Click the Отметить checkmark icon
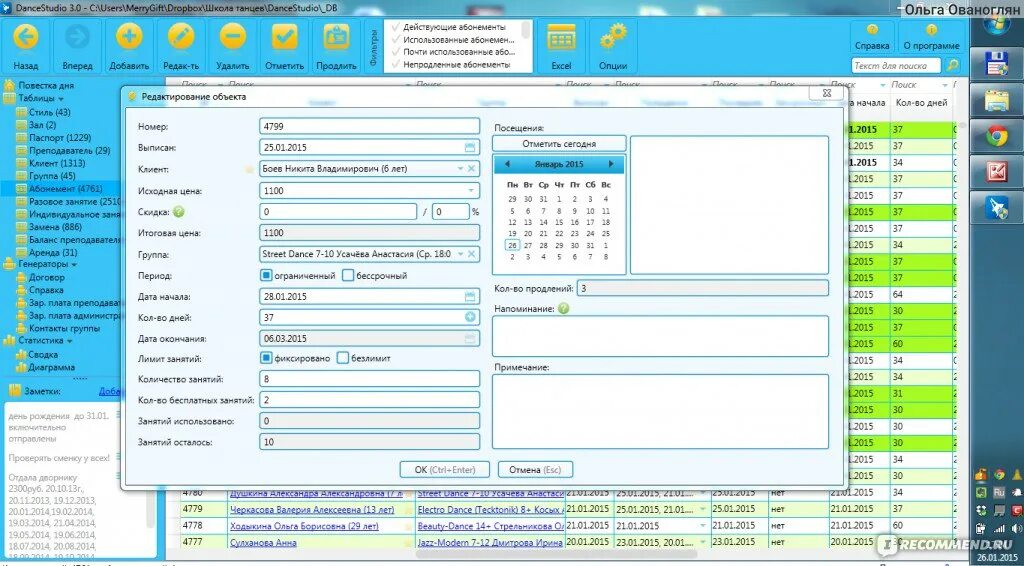The width and height of the screenshot is (1024, 566). point(285,37)
